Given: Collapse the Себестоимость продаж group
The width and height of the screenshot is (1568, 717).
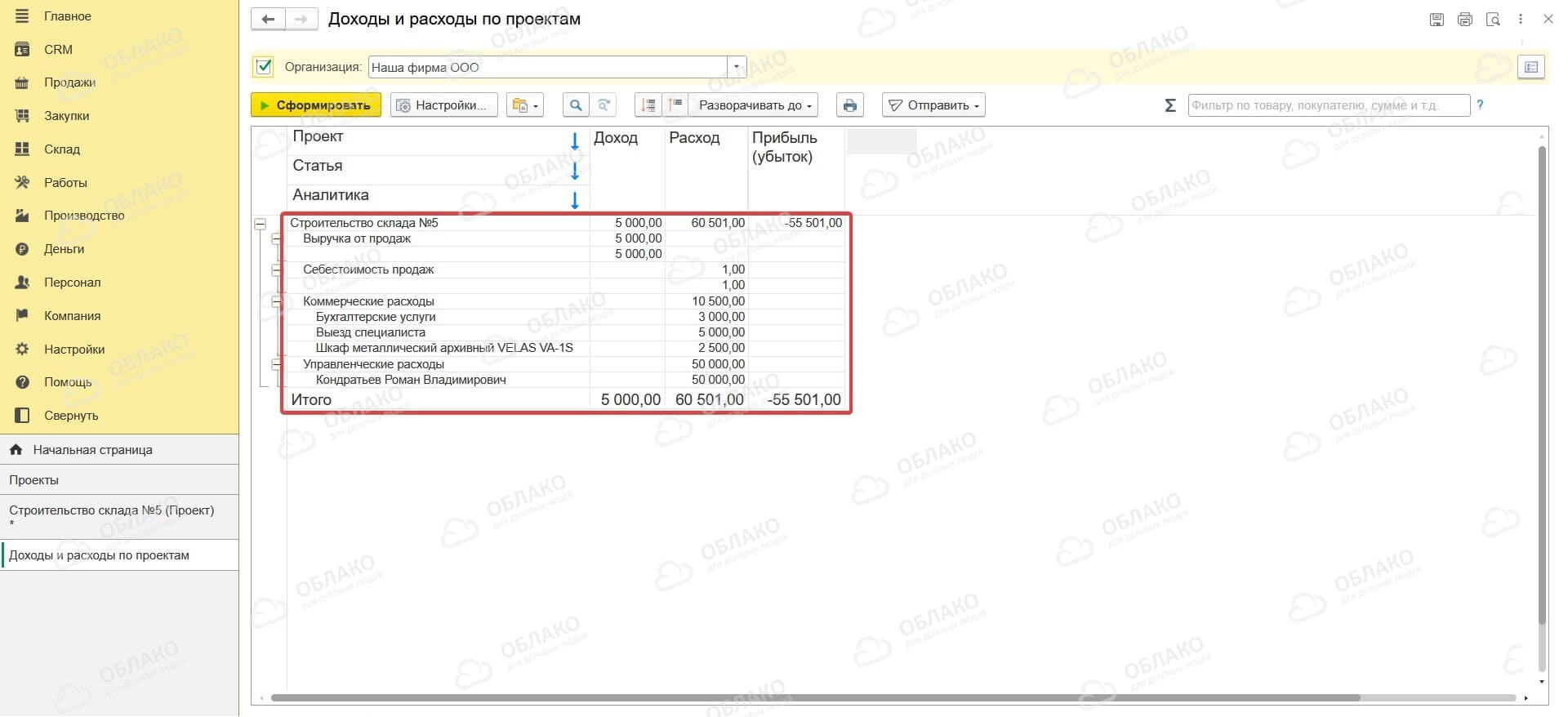Looking at the screenshot, I should pos(276,270).
